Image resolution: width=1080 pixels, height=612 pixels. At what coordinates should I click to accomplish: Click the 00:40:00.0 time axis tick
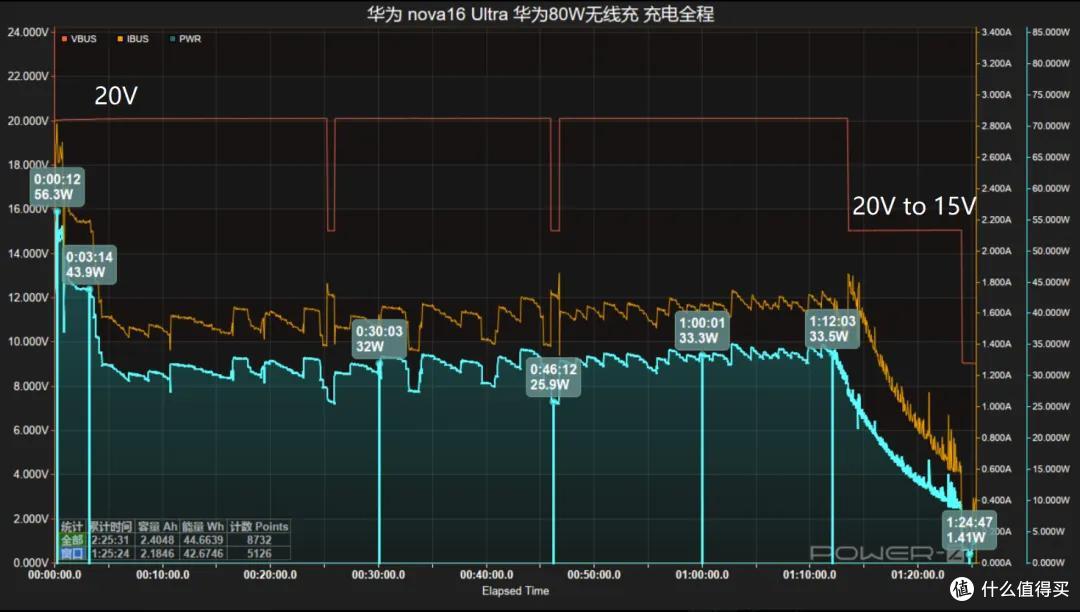coord(486,575)
